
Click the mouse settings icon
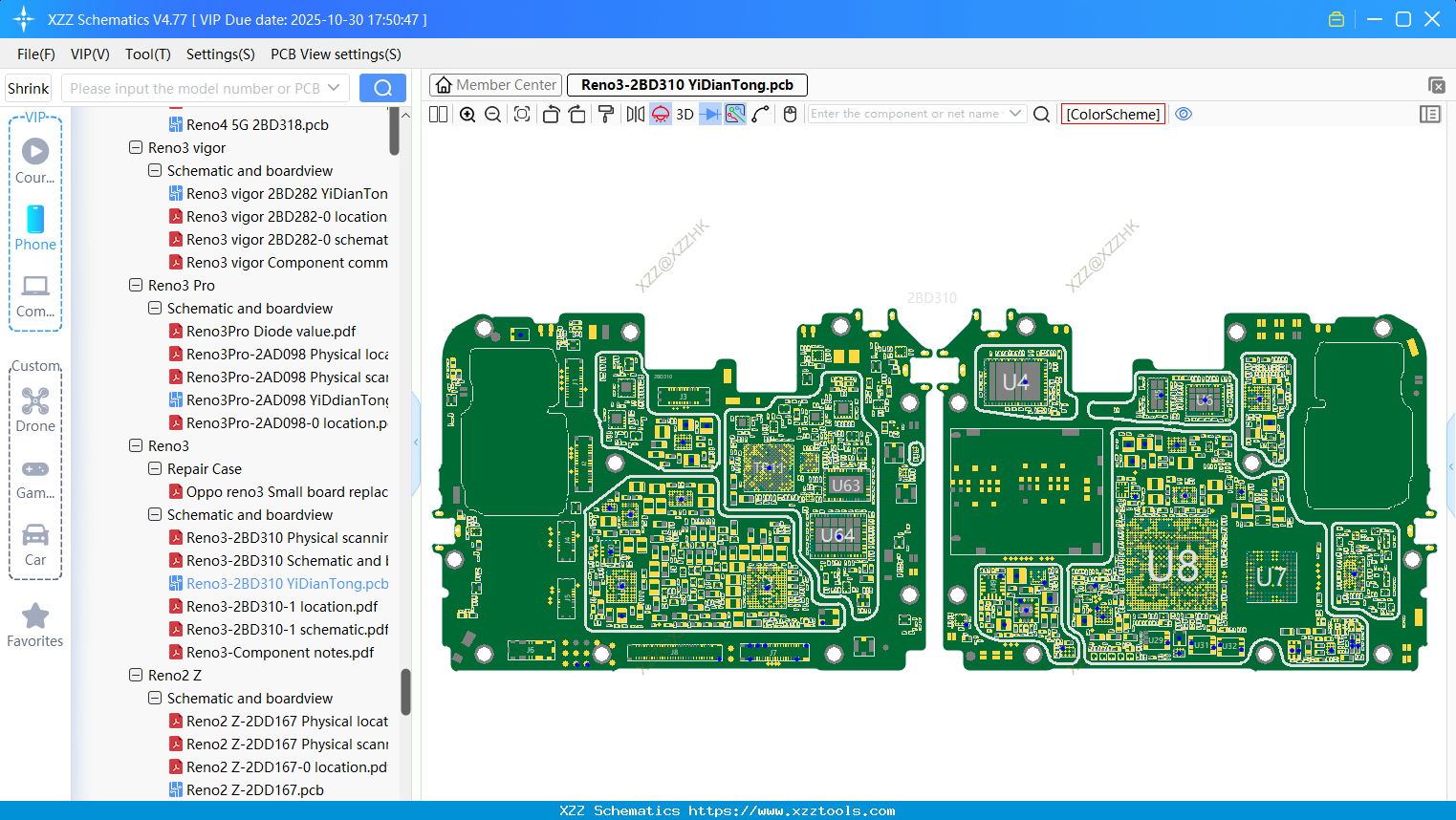coord(790,115)
